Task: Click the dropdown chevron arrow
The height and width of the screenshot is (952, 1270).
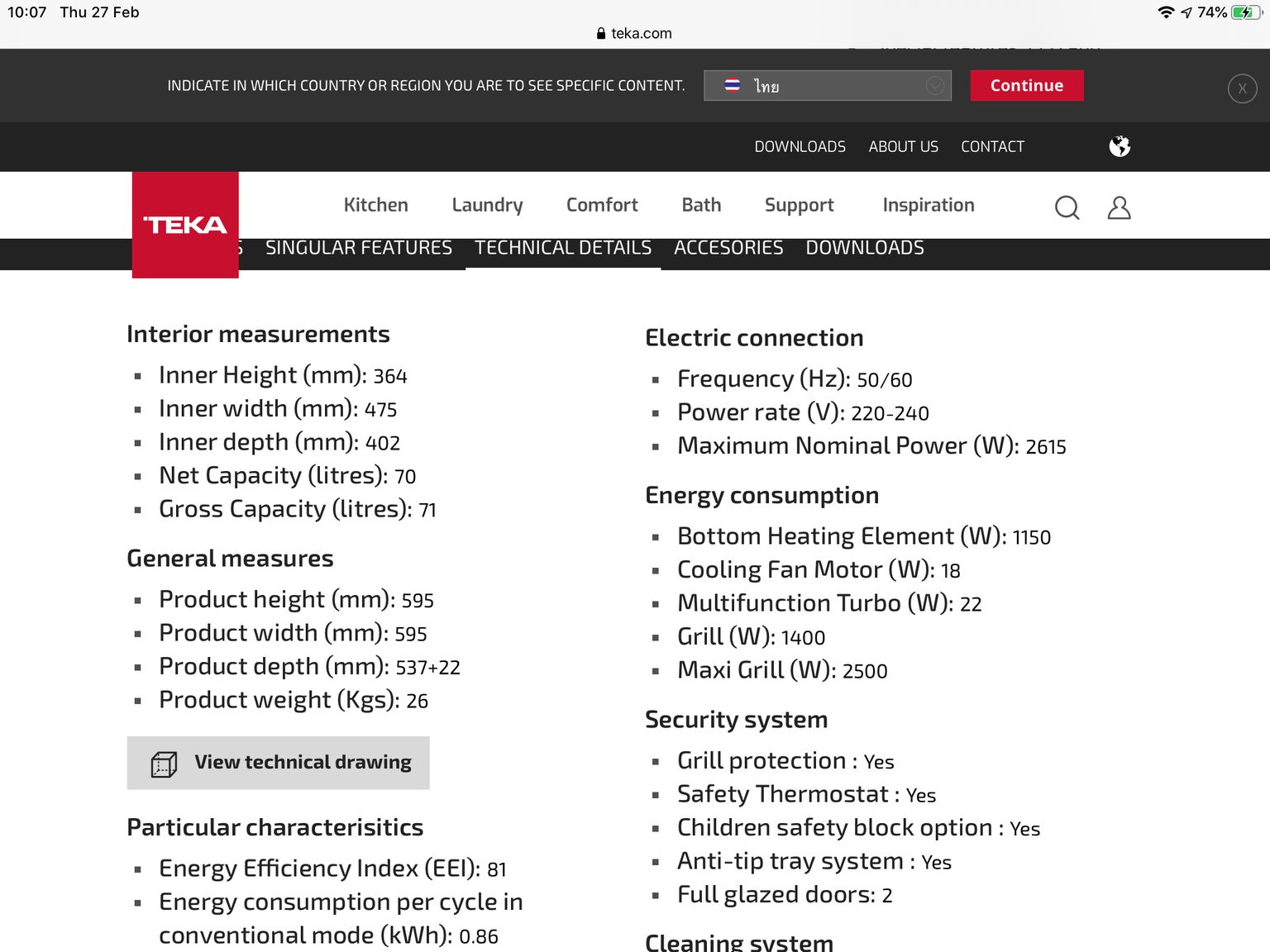Action: (x=935, y=85)
